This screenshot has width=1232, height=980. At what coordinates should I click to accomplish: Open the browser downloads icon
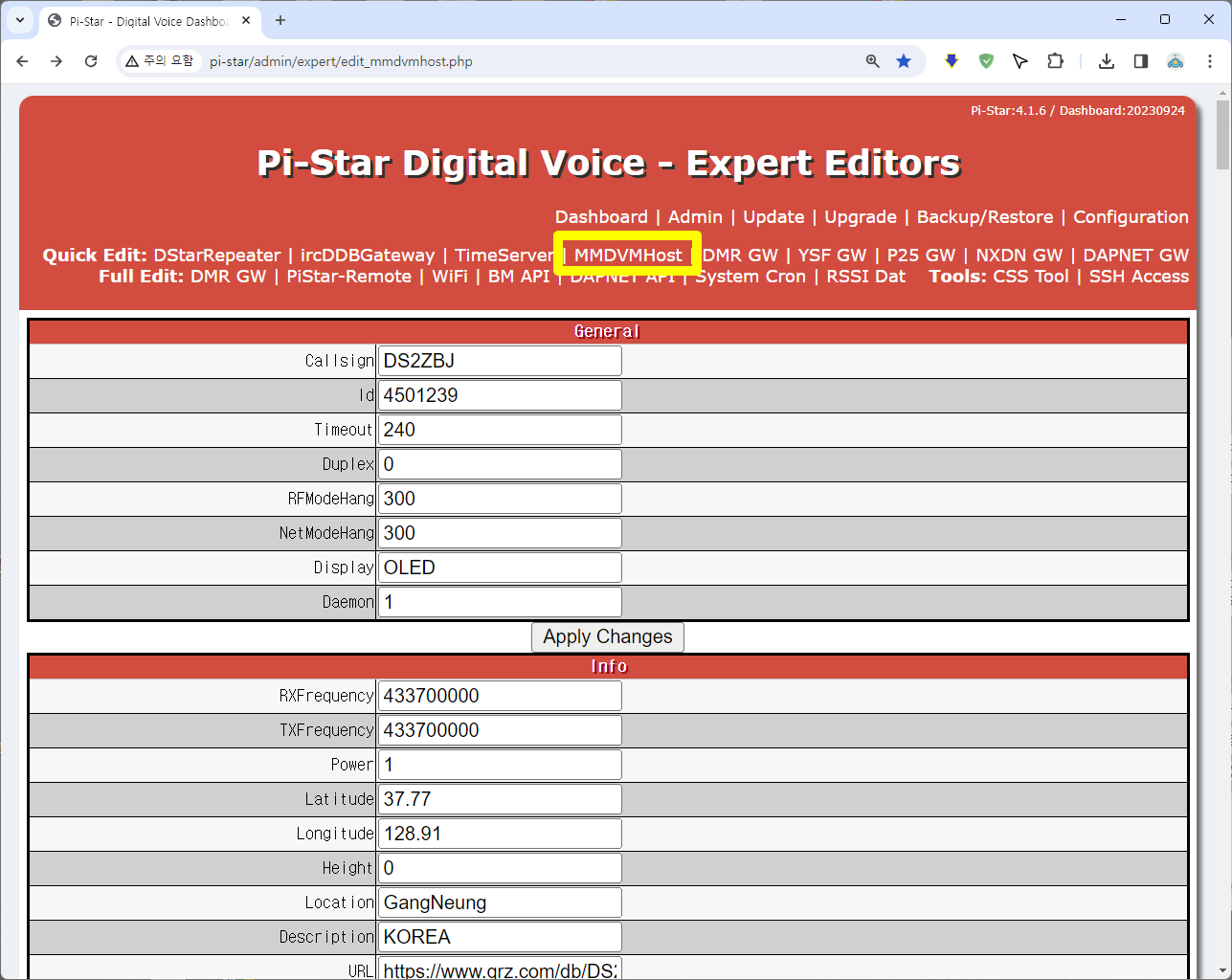coord(1106,61)
